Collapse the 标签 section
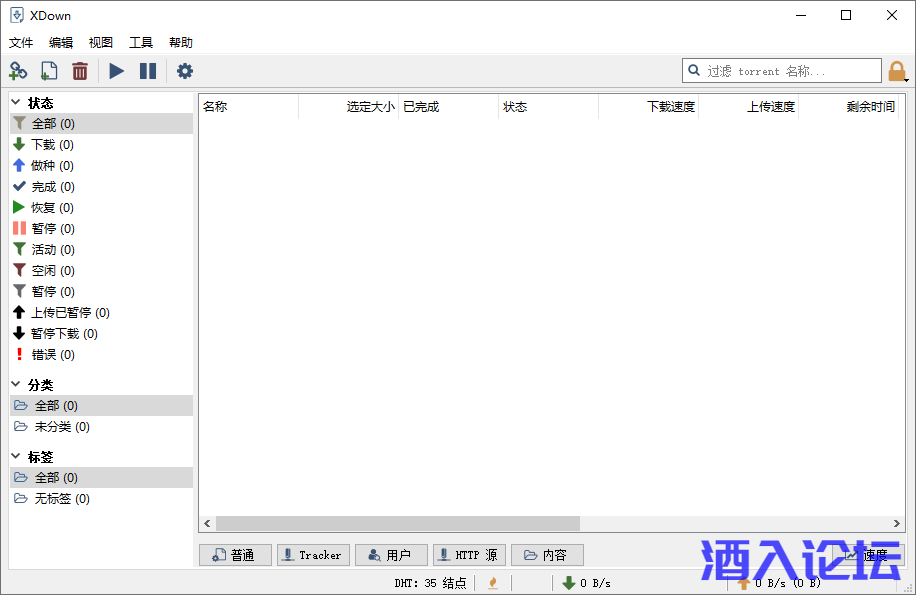Screen dimensions: 916x595 pyautogui.click(x=16, y=456)
